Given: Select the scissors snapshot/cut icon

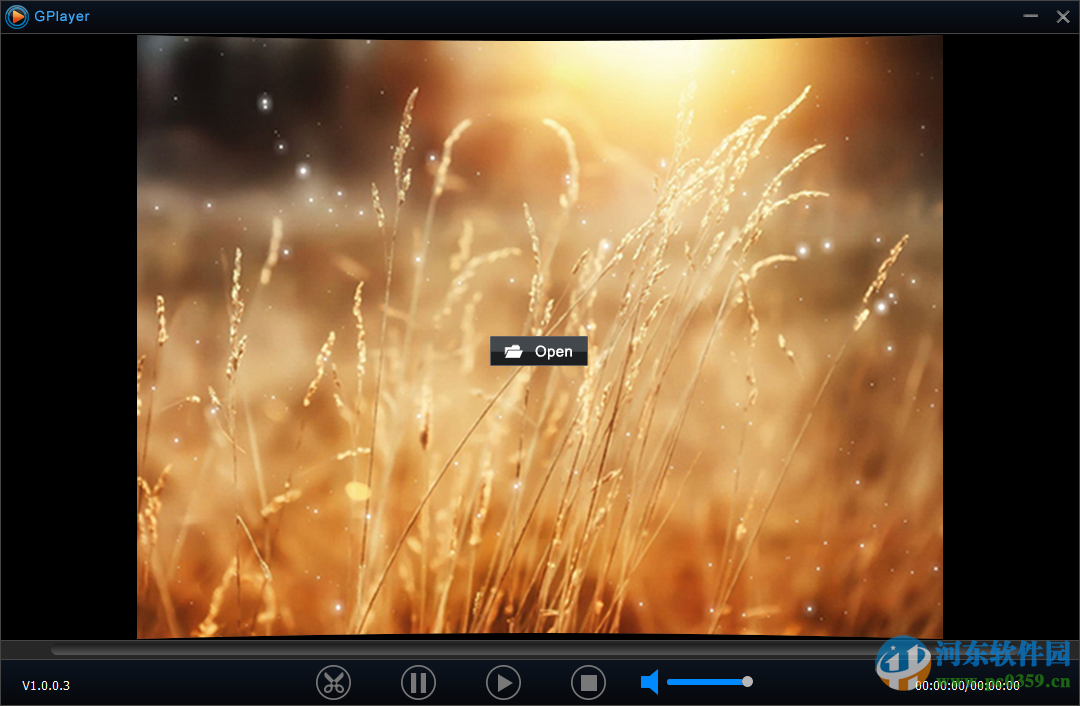Looking at the screenshot, I should click(333, 682).
